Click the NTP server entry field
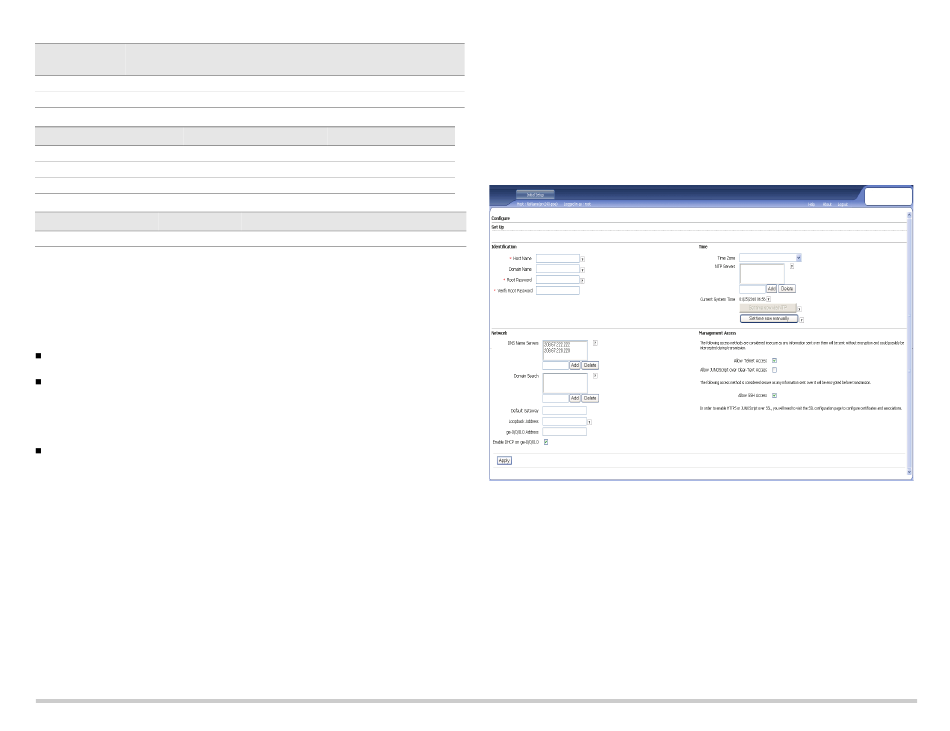Image resolution: width=950 pixels, height=731 pixels. point(752,289)
